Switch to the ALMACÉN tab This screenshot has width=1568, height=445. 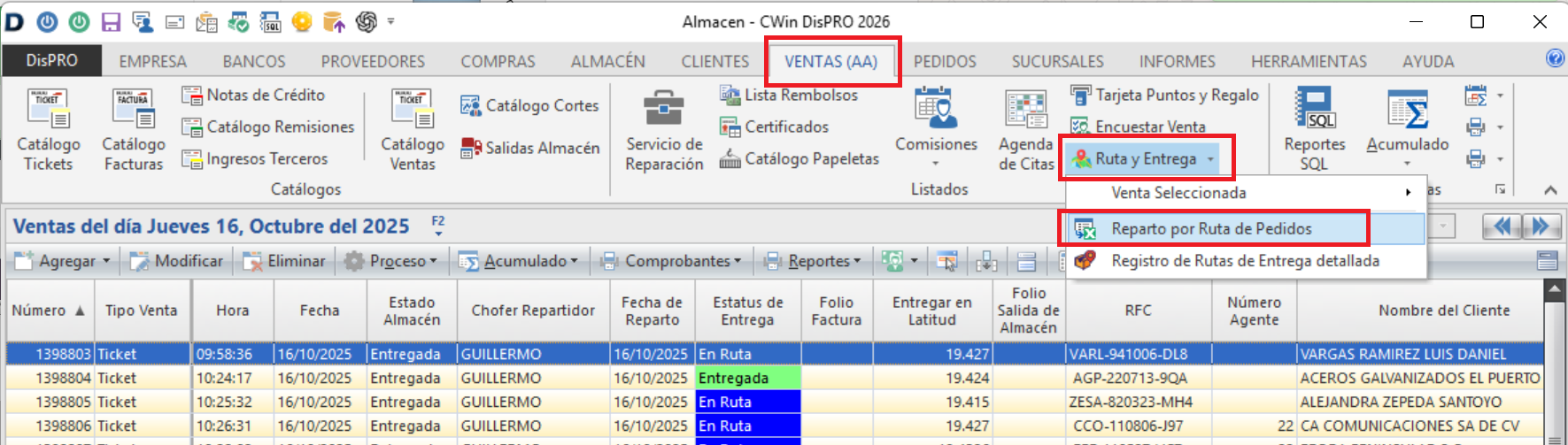(x=607, y=61)
